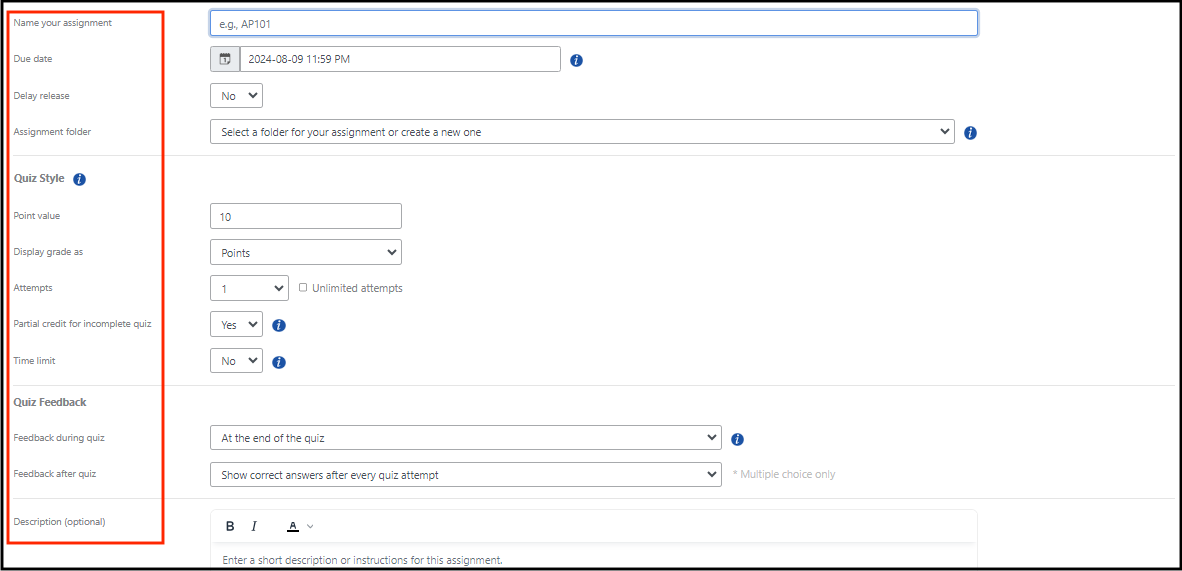Expand the Assignment folder dropdown

point(582,132)
